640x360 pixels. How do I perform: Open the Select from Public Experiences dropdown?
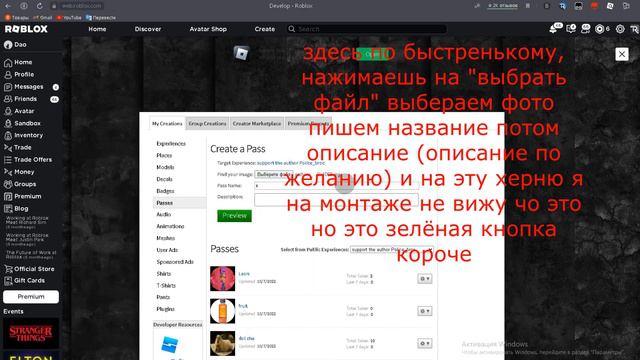391,249
